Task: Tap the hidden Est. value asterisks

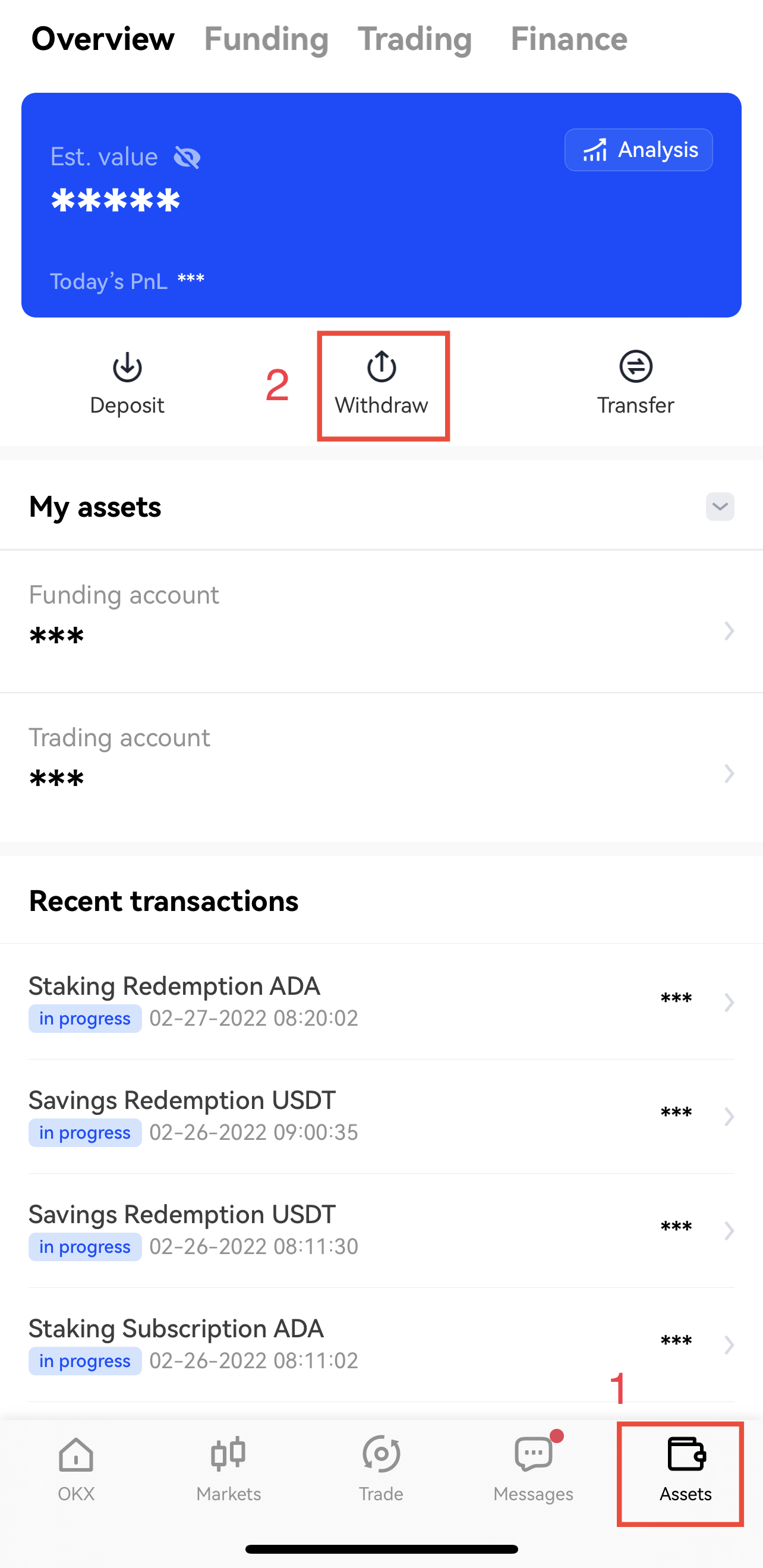Action: point(116,200)
